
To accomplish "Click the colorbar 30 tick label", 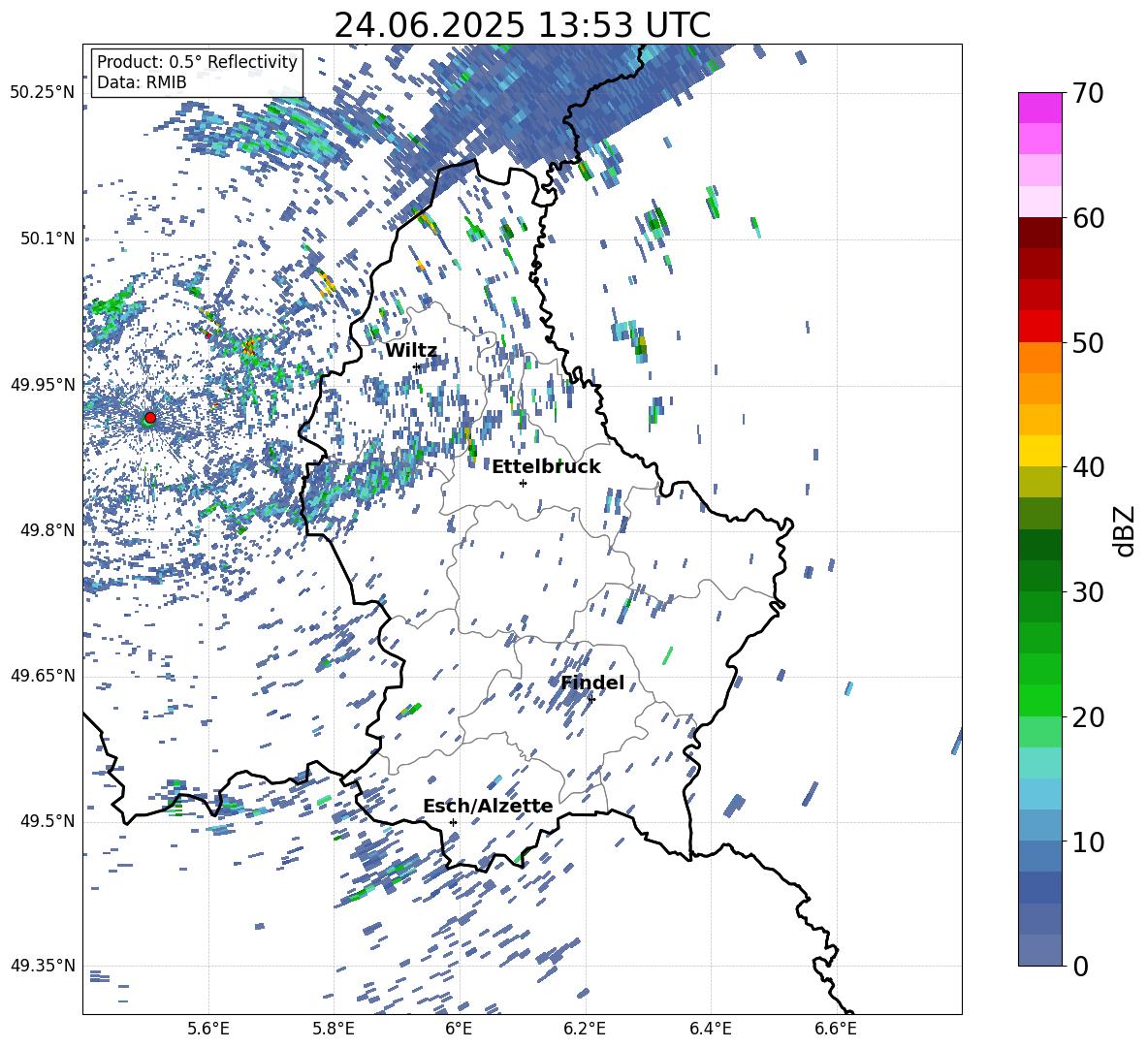I will pos(1088,592).
